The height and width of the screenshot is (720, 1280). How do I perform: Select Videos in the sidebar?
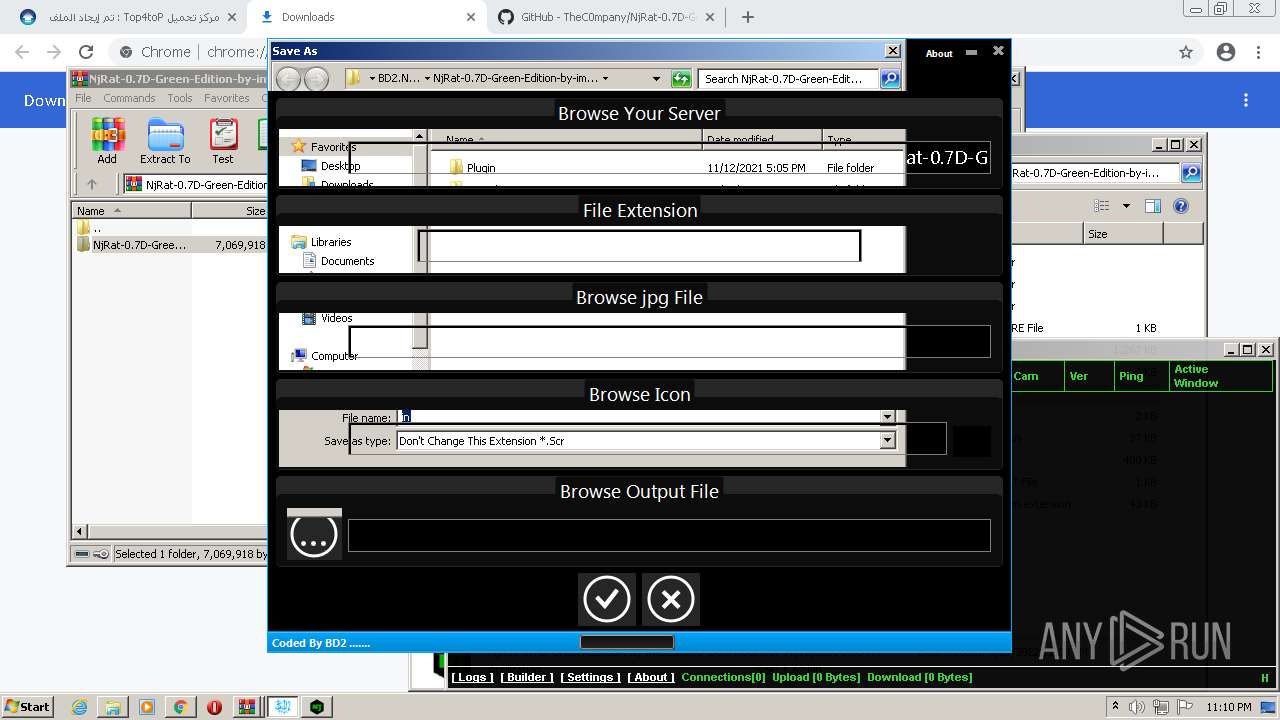click(x=336, y=318)
